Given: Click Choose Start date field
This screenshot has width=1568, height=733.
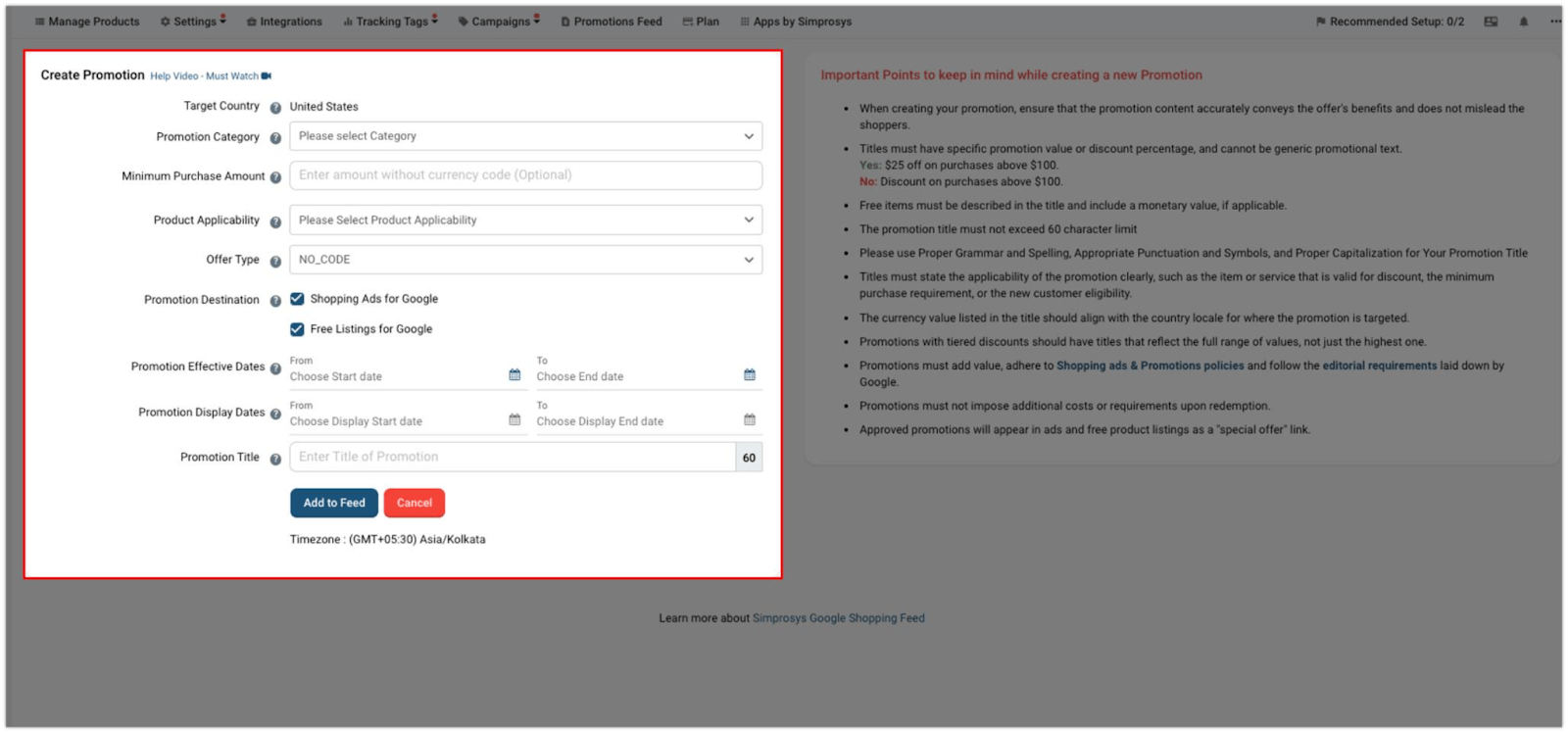Looking at the screenshot, I should tap(397, 376).
